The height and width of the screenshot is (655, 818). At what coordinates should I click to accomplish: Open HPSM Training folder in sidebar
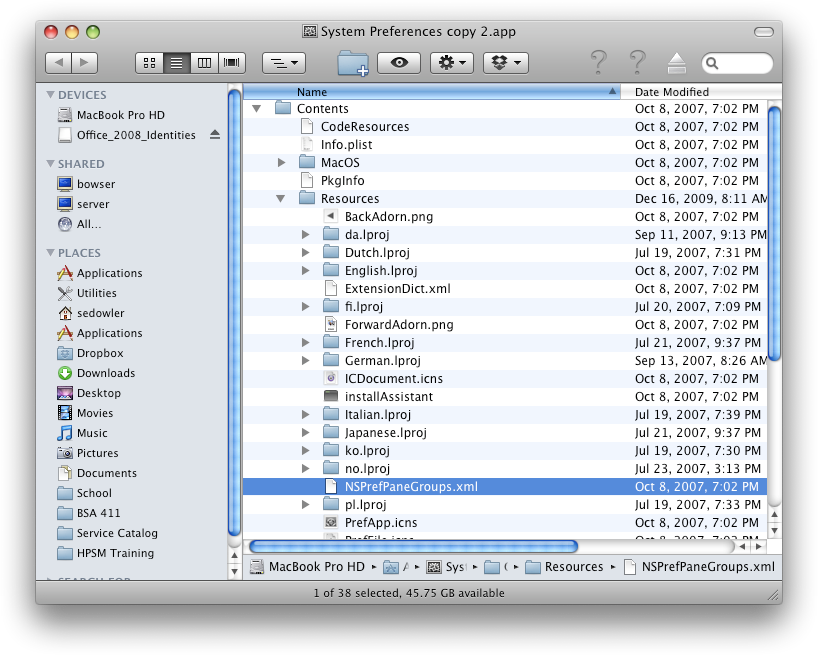[x=115, y=553]
